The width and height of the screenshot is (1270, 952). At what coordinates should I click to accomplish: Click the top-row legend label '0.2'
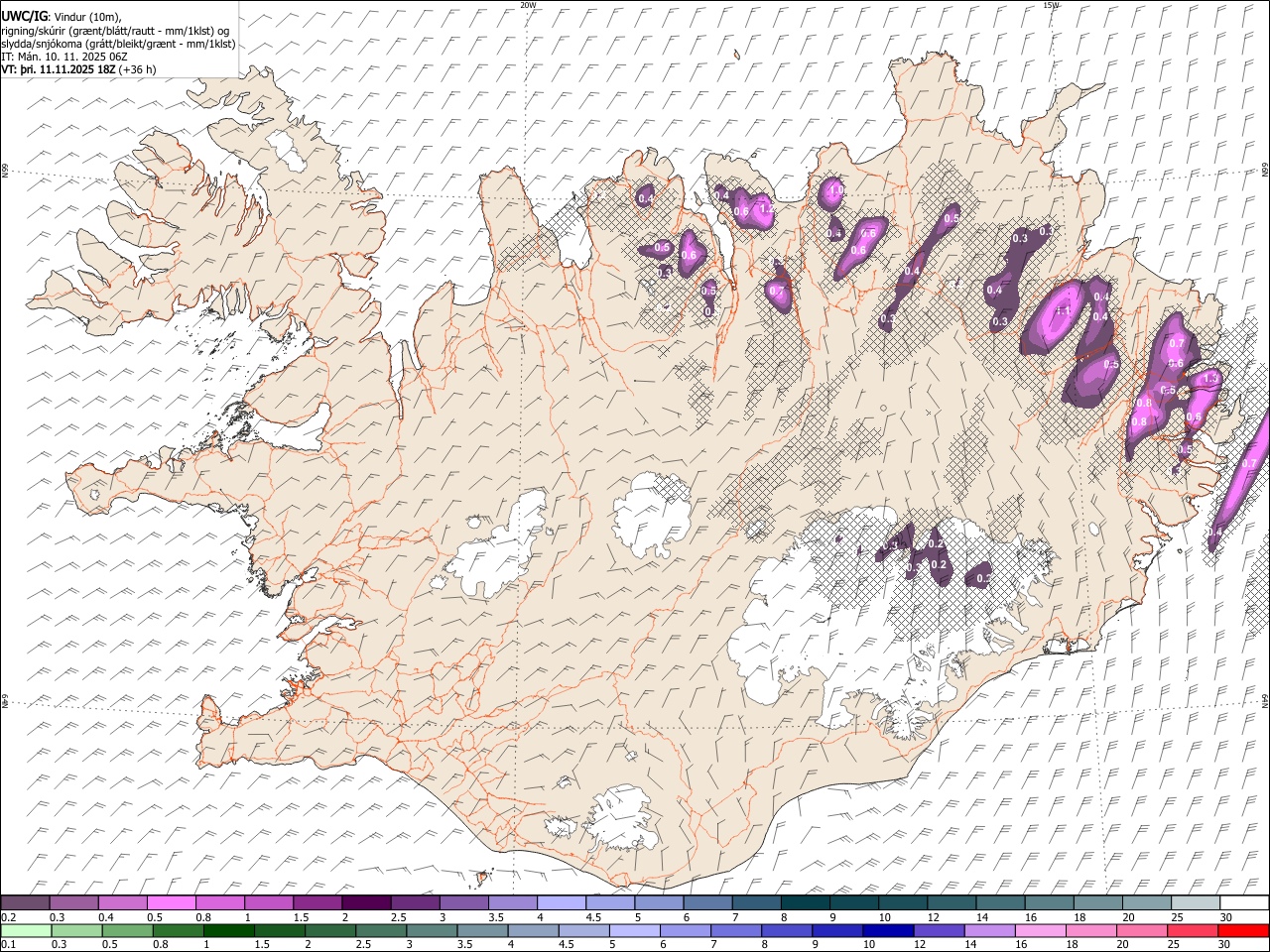8,917
